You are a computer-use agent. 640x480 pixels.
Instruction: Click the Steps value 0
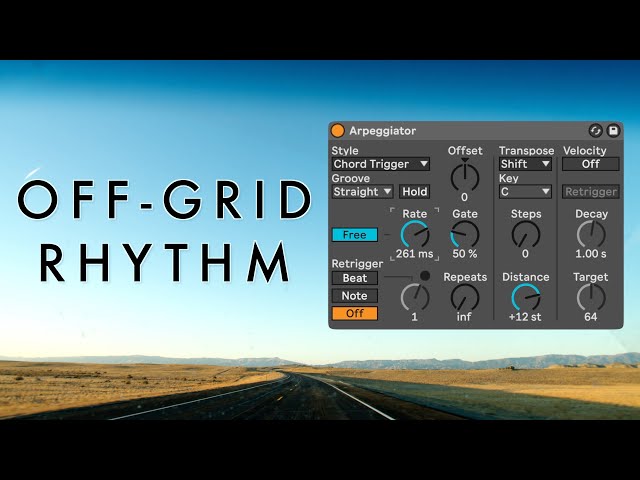point(525,254)
